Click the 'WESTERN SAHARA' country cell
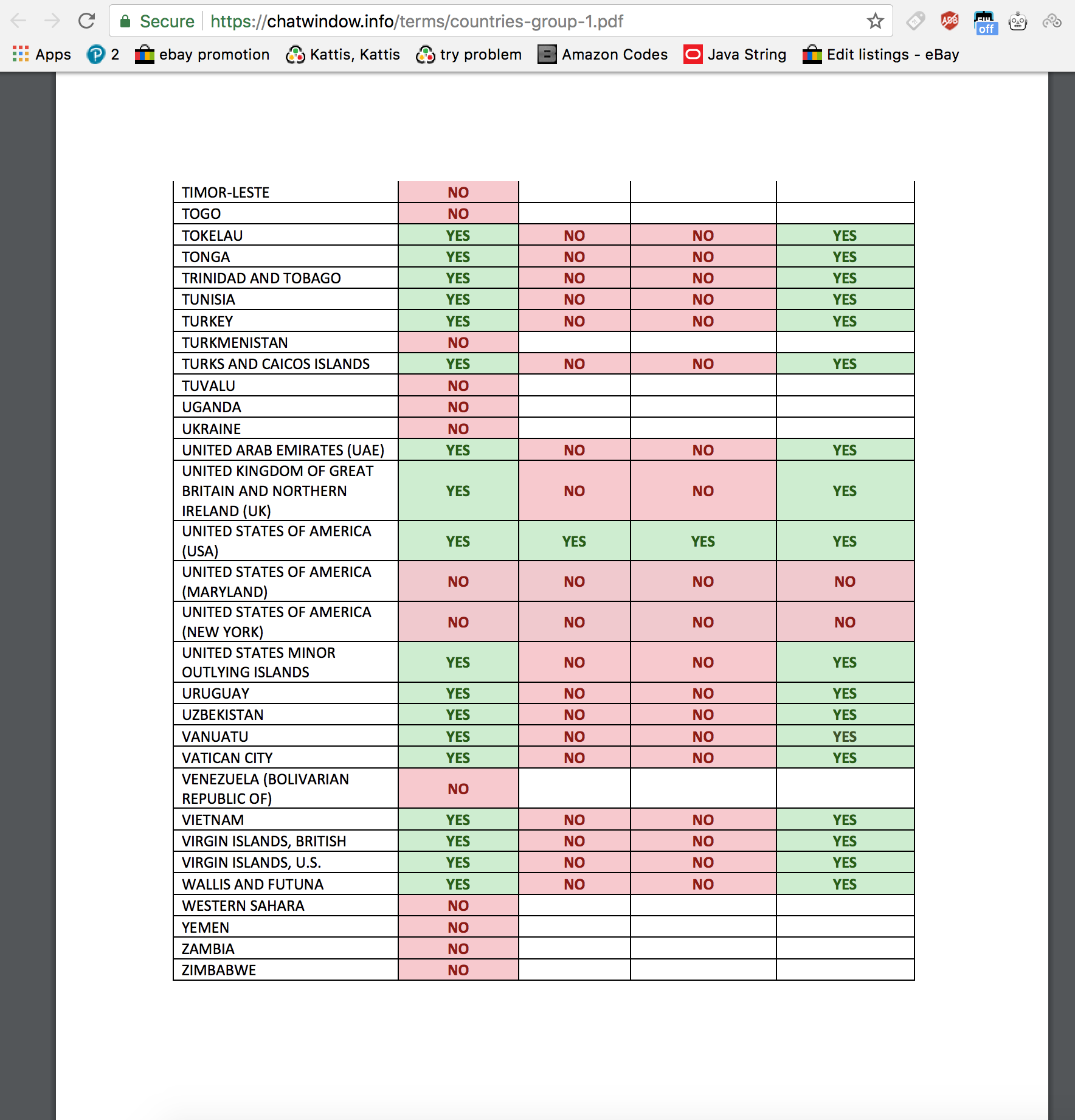This screenshot has height=1120, width=1075. click(x=286, y=905)
